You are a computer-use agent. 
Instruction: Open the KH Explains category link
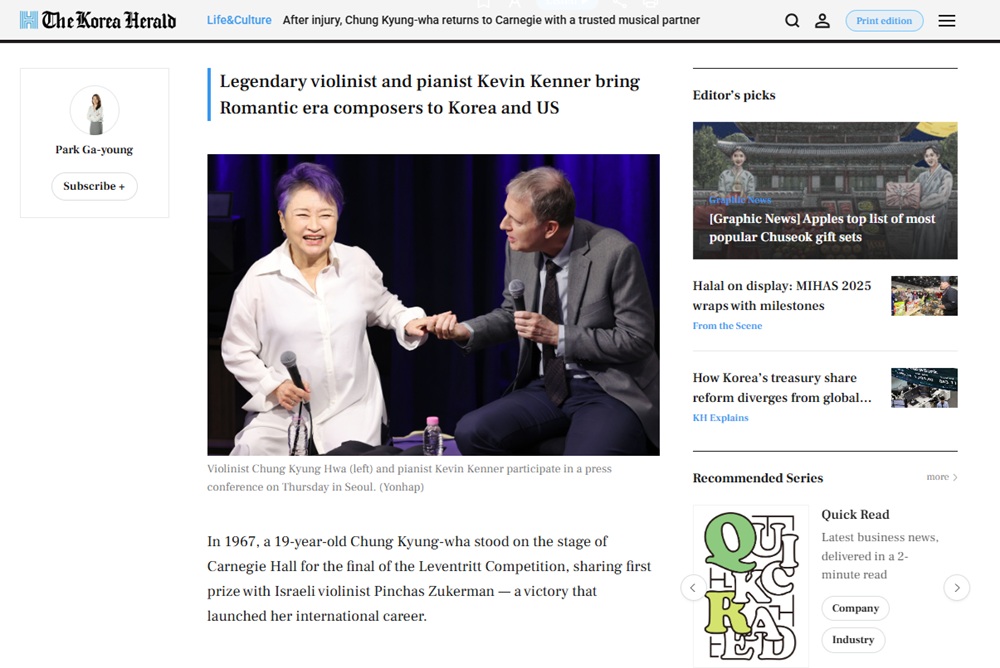tap(721, 417)
